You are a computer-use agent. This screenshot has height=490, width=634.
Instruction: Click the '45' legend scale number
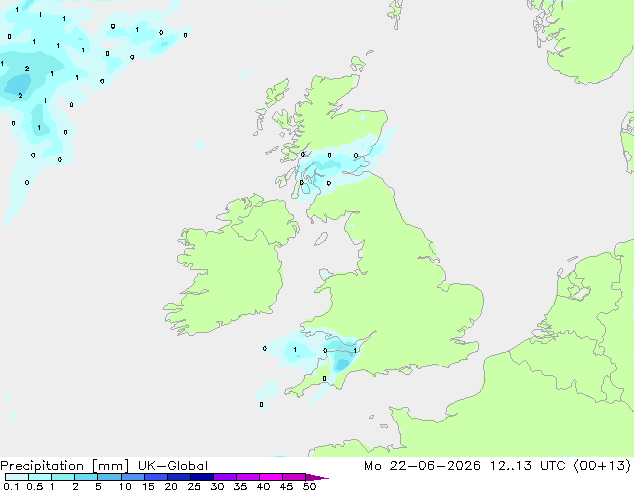click(x=286, y=486)
